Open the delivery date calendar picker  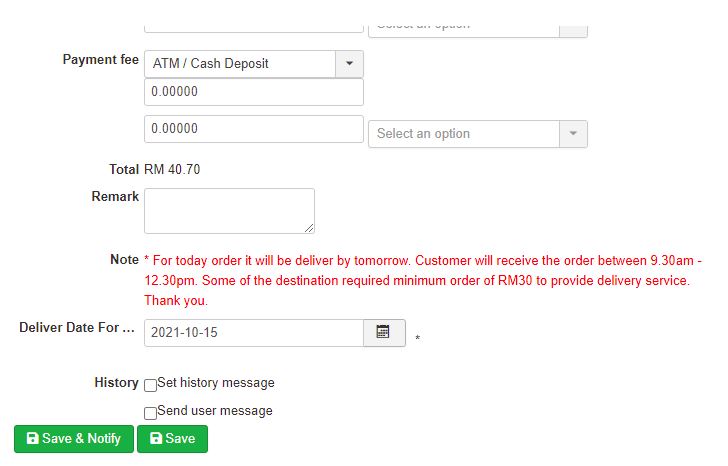click(x=383, y=332)
